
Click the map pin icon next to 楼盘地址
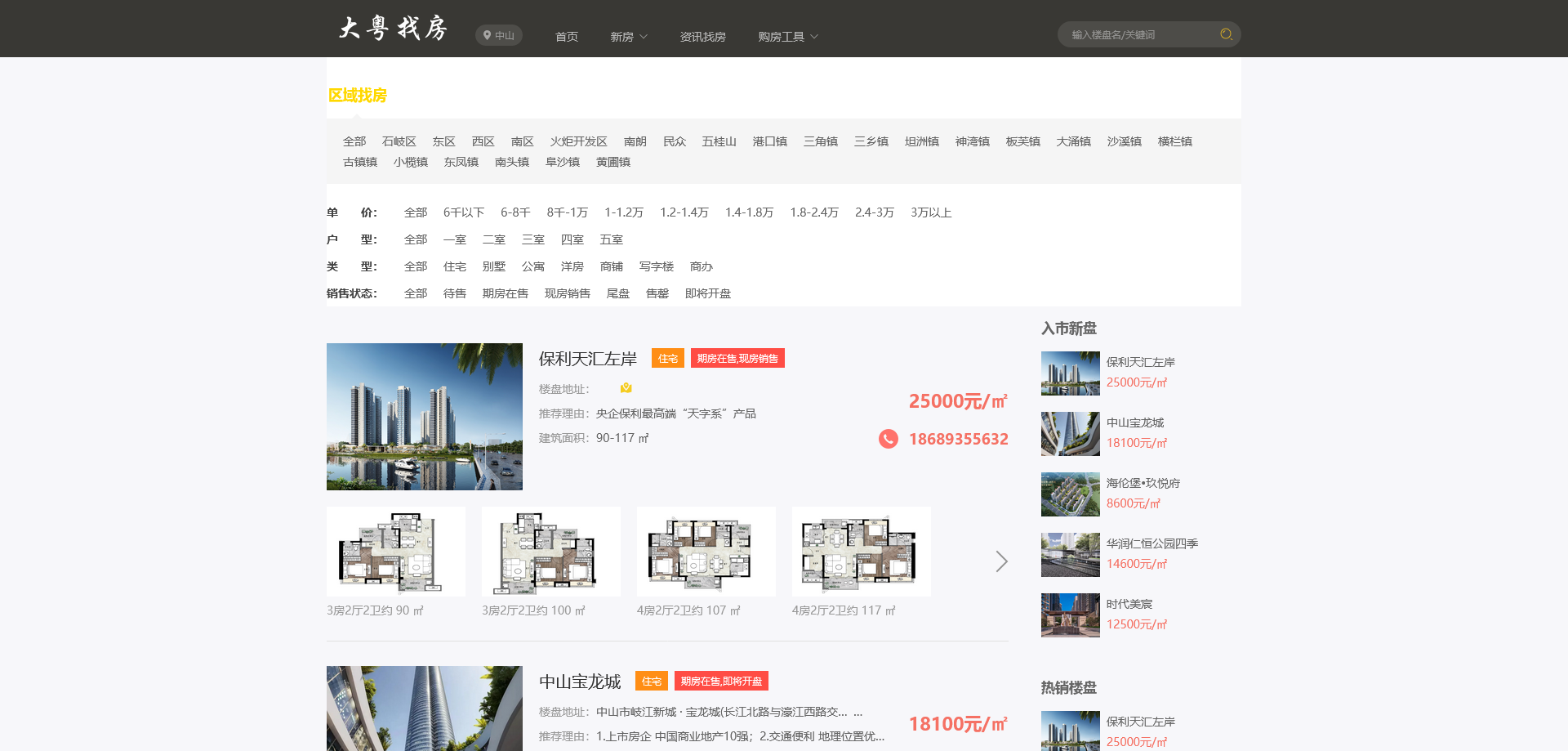point(626,387)
